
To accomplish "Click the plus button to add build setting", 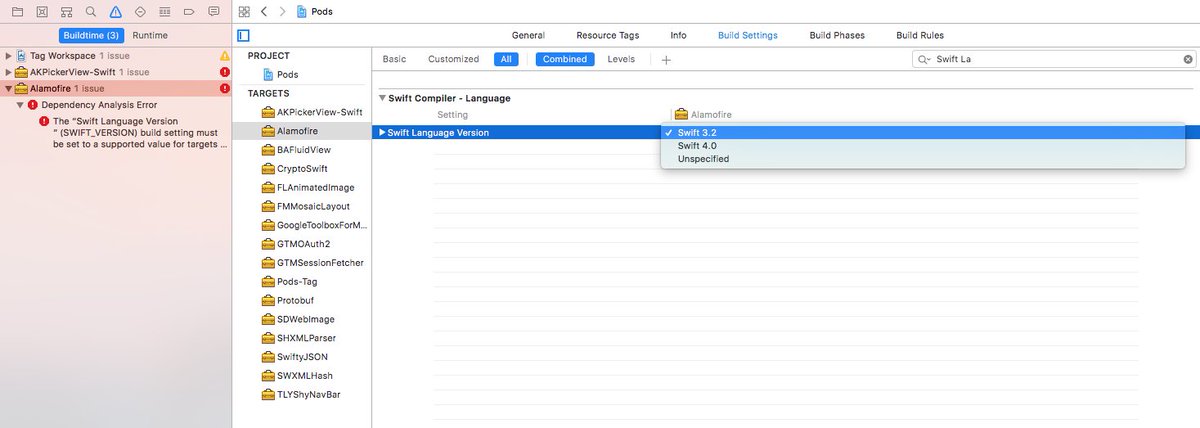I will (666, 59).
